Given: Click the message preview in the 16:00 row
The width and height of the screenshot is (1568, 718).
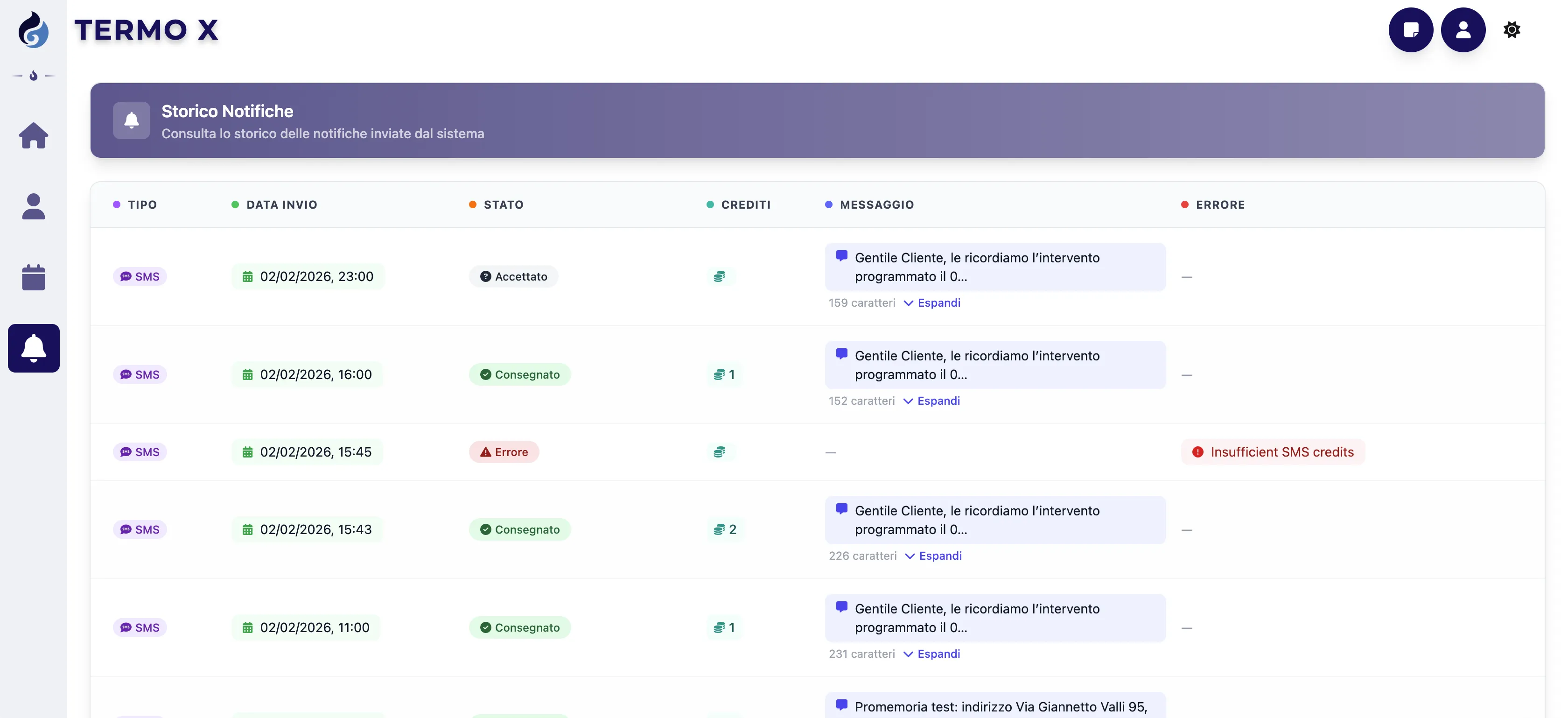Looking at the screenshot, I should 995,365.
